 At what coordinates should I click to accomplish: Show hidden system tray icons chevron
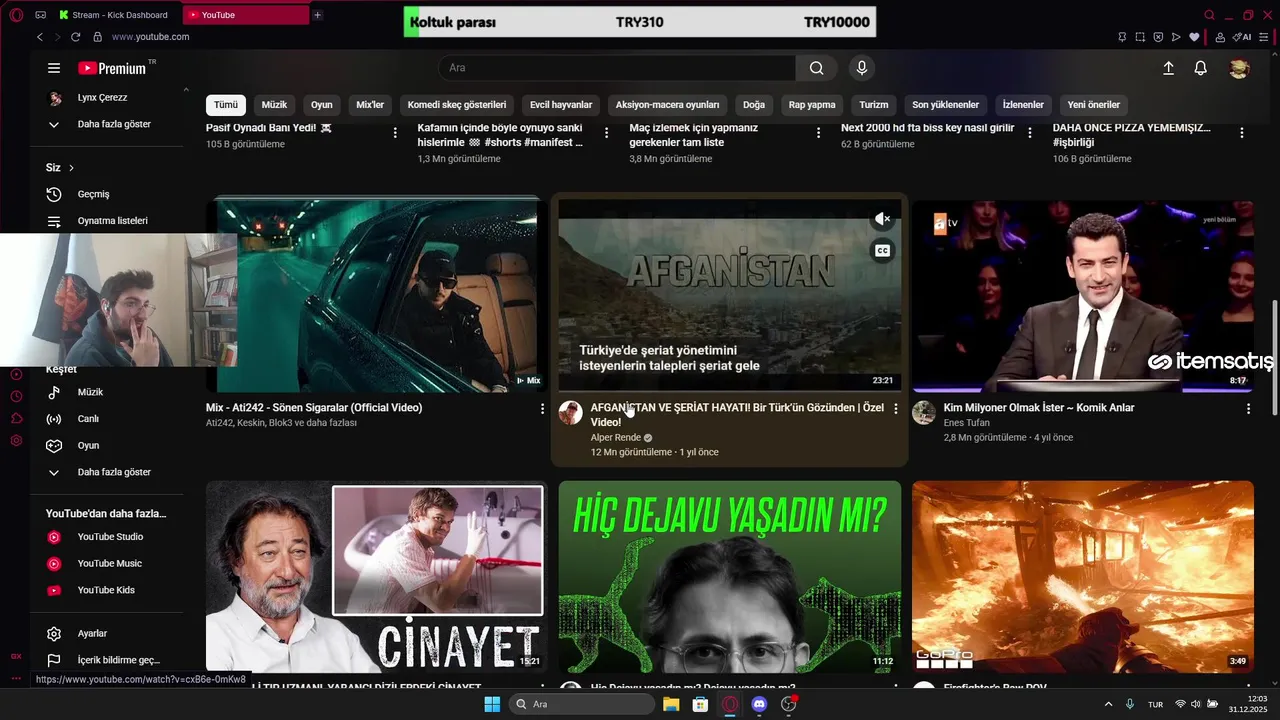1108,704
